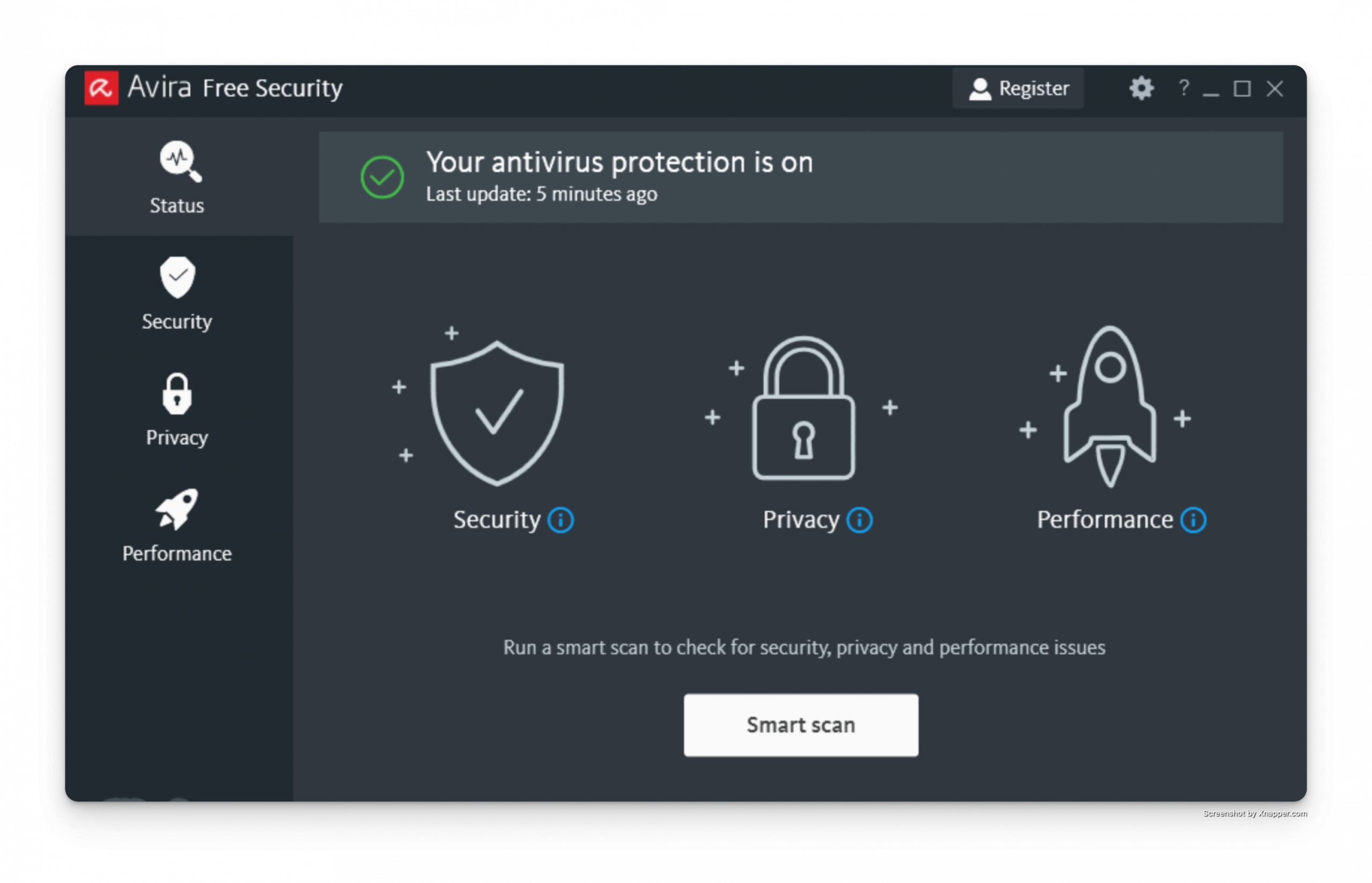Click the red Avira logo icon

pyautogui.click(x=101, y=88)
